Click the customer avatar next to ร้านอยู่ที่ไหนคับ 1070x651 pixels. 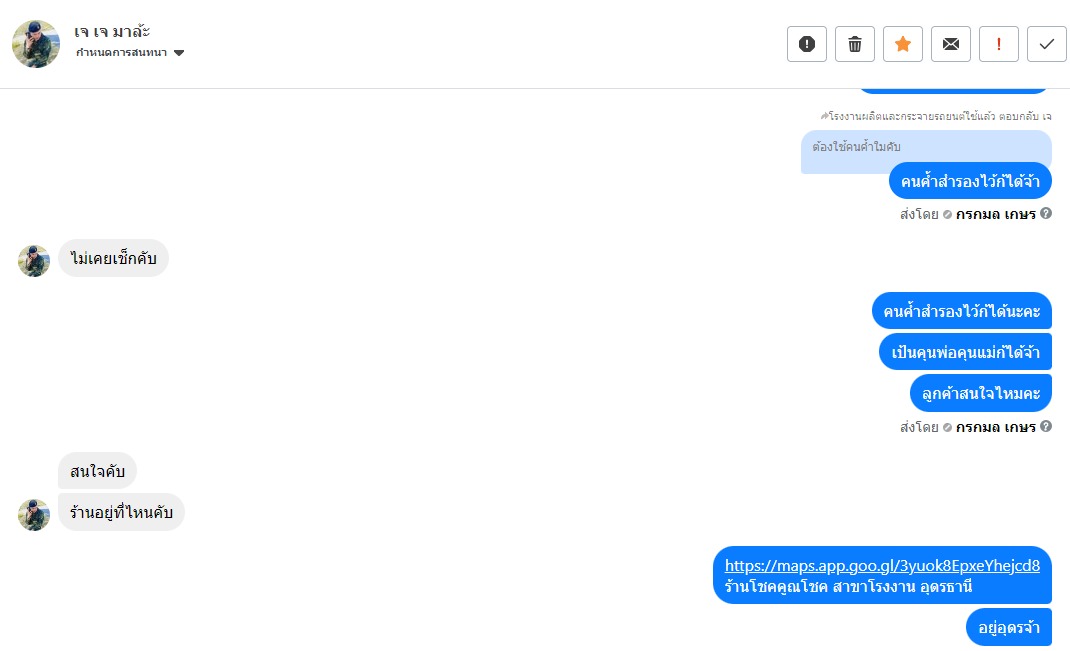pyautogui.click(x=34, y=515)
